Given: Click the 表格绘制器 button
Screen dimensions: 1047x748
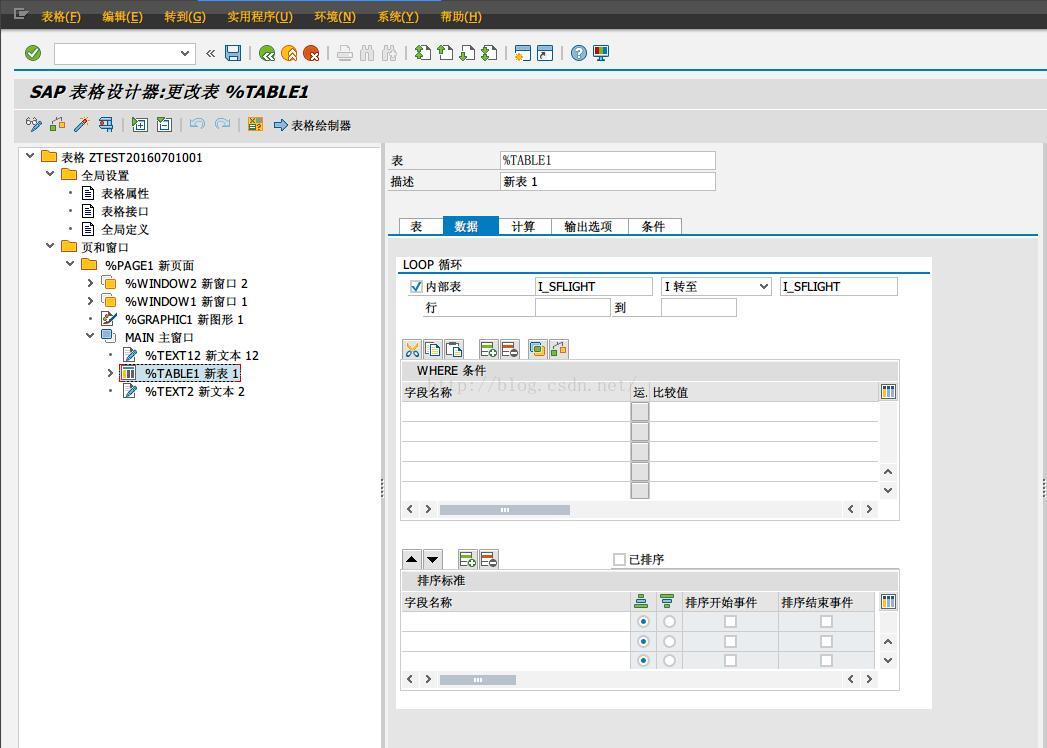Looking at the screenshot, I should pos(312,125).
